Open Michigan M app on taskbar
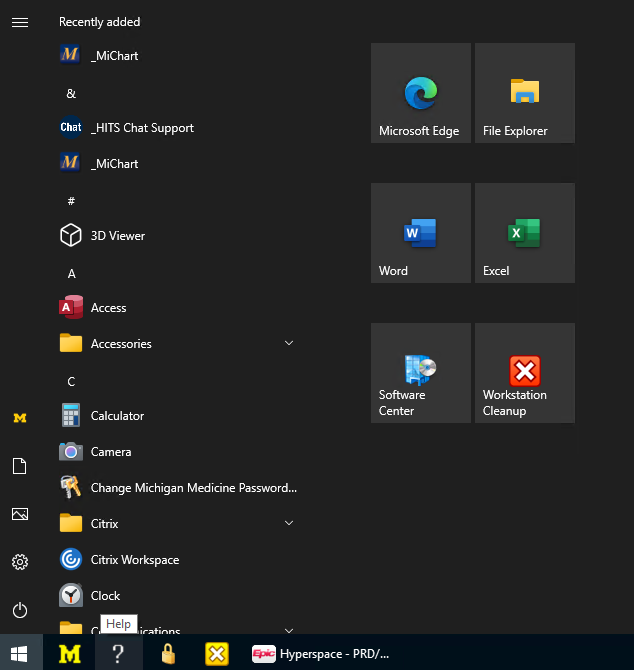This screenshot has height=670, width=634. 70,653
